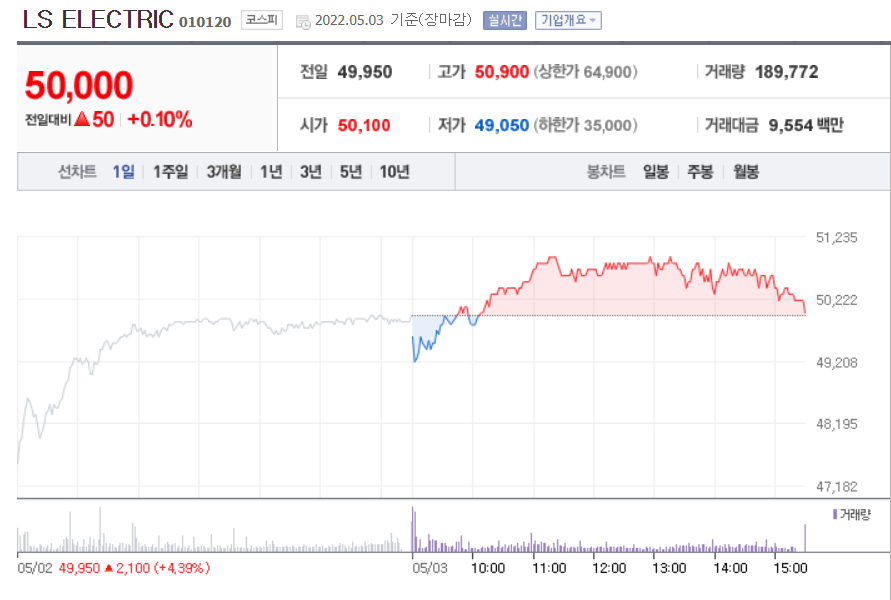Image resolution: width=891 pixels, height=600 pixels.
Task: Click the 봉차트 label
Action: [606, 172]
